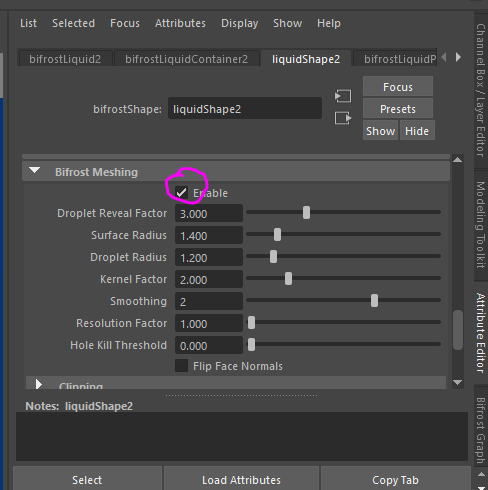This screenshot has height=490, width=488.
Task: Click the Select button at bottom
Action: (x=87, y=479)
